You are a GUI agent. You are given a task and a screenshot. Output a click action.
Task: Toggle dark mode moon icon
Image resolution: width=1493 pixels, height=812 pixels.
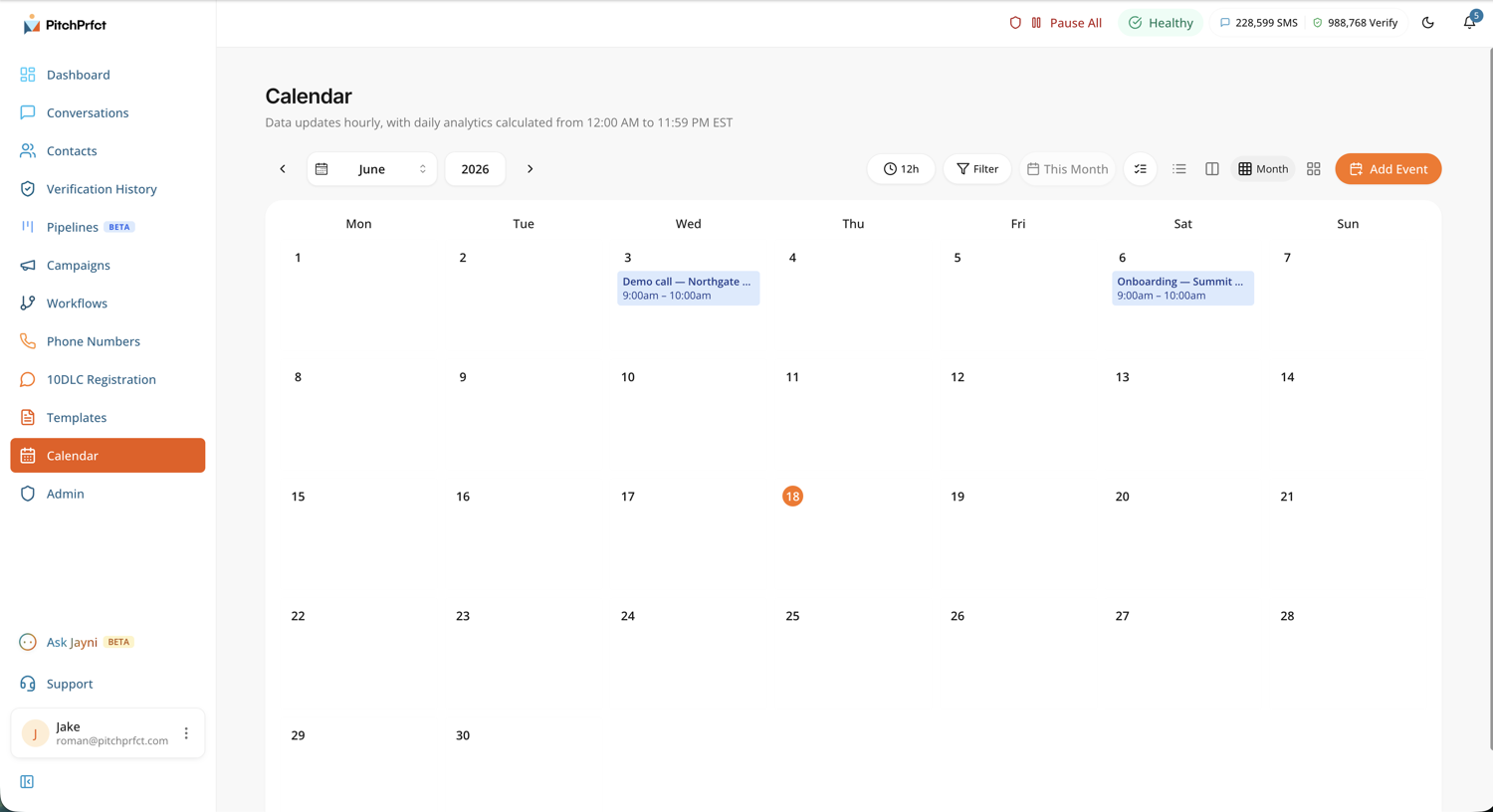point(1427,23)
